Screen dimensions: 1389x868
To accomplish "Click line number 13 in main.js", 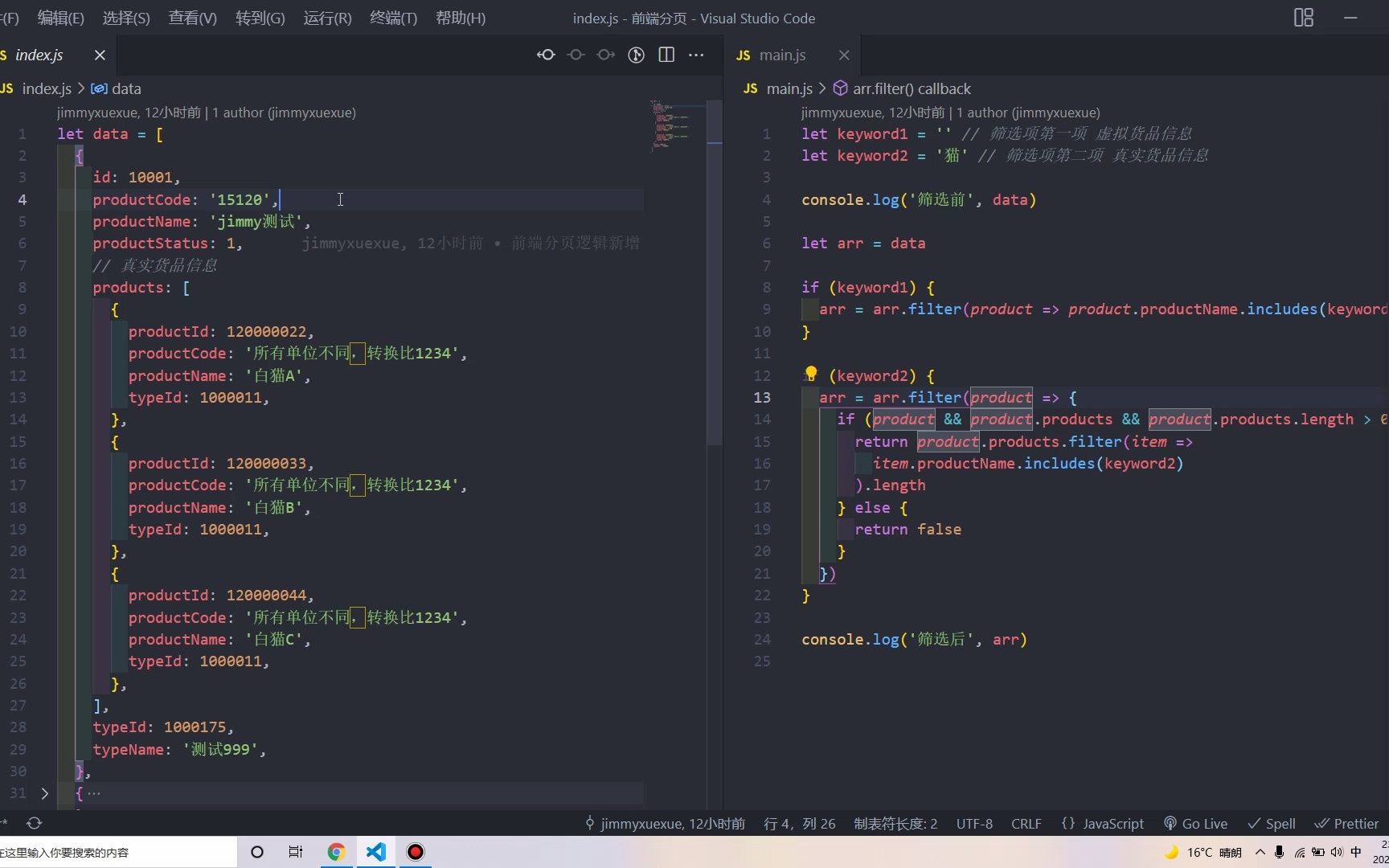I will (x=762, y=397).
